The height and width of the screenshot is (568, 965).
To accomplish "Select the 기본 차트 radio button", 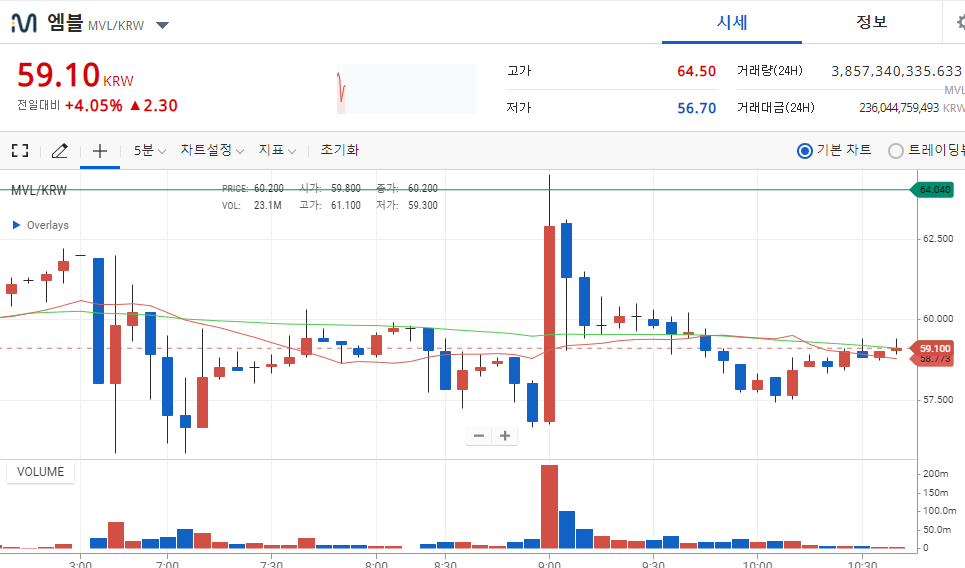I will tap(804, 151).
